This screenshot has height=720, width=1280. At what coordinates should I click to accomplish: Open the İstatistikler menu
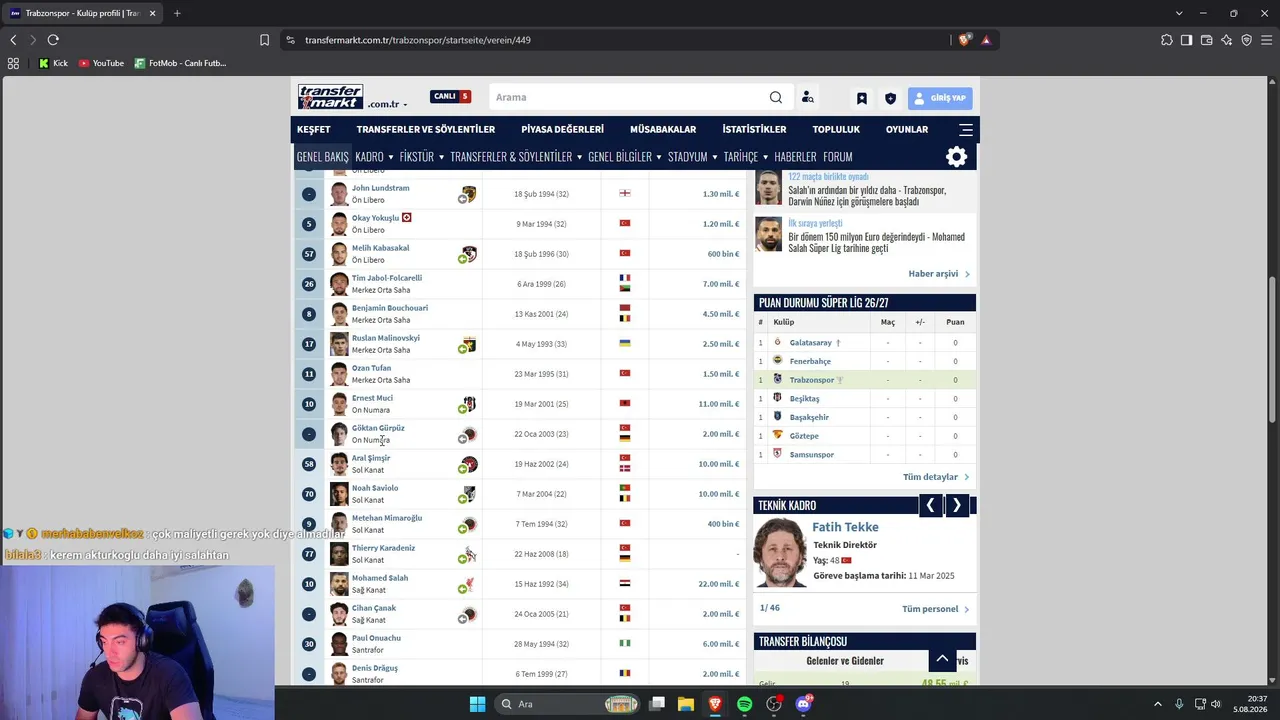[x=754, y=129]
